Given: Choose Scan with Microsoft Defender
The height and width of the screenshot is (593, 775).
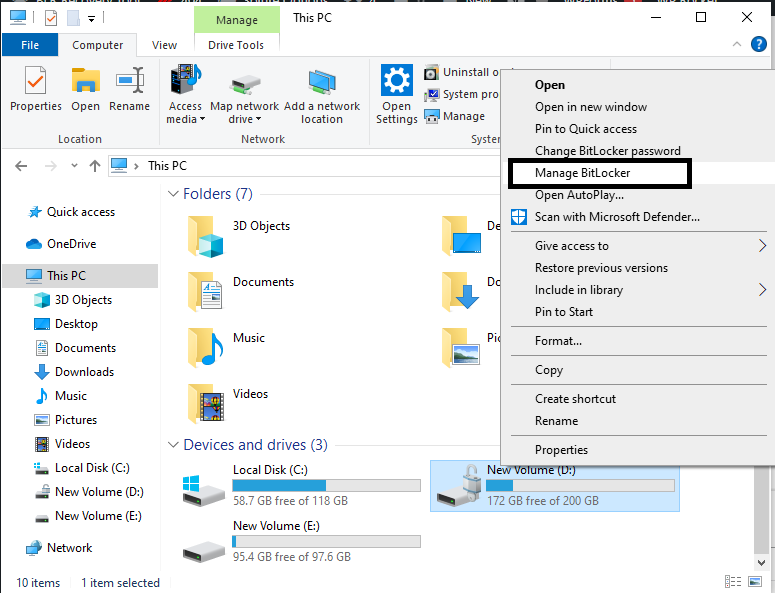Looking at the screenshot, I should pos(617,217).
